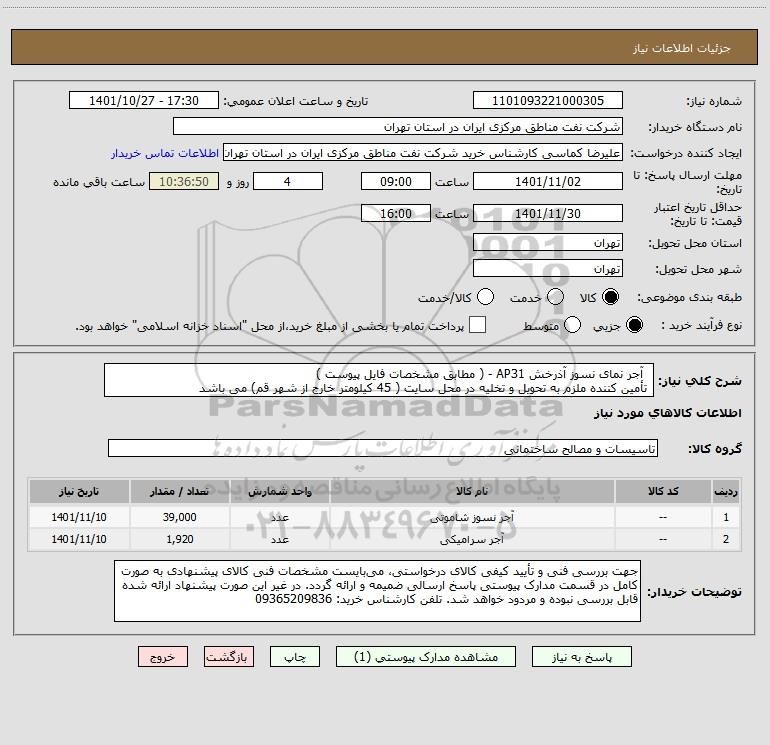
Task: Click the چاپ print button
Action: 295,657
